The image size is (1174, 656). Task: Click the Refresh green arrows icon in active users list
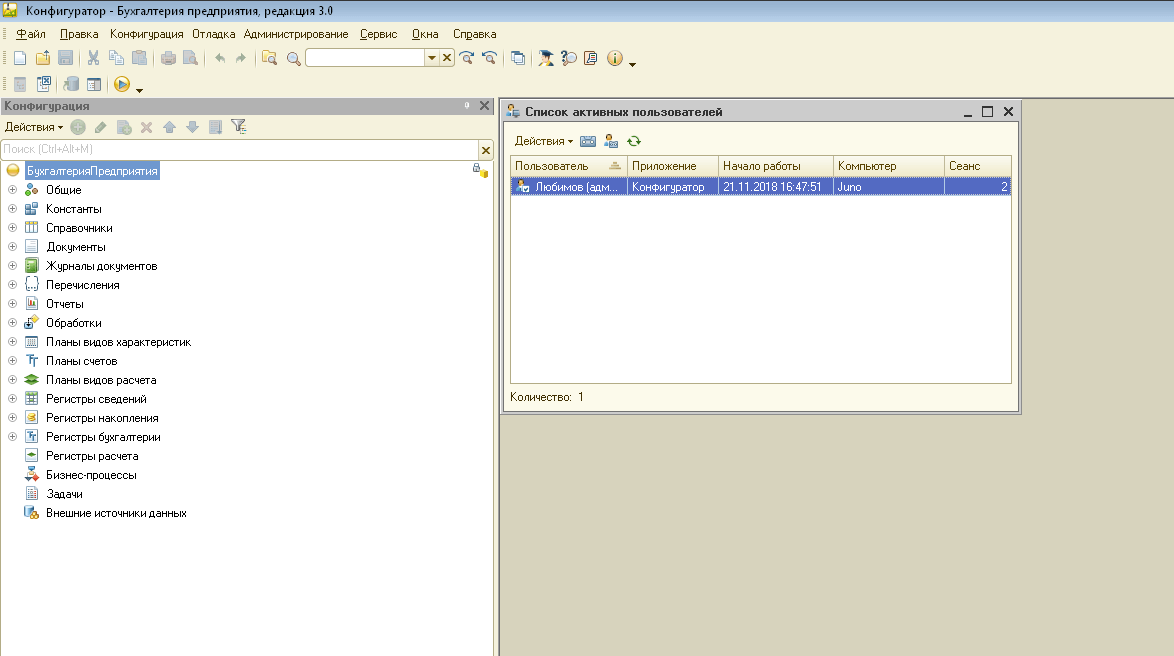point(634,141)
